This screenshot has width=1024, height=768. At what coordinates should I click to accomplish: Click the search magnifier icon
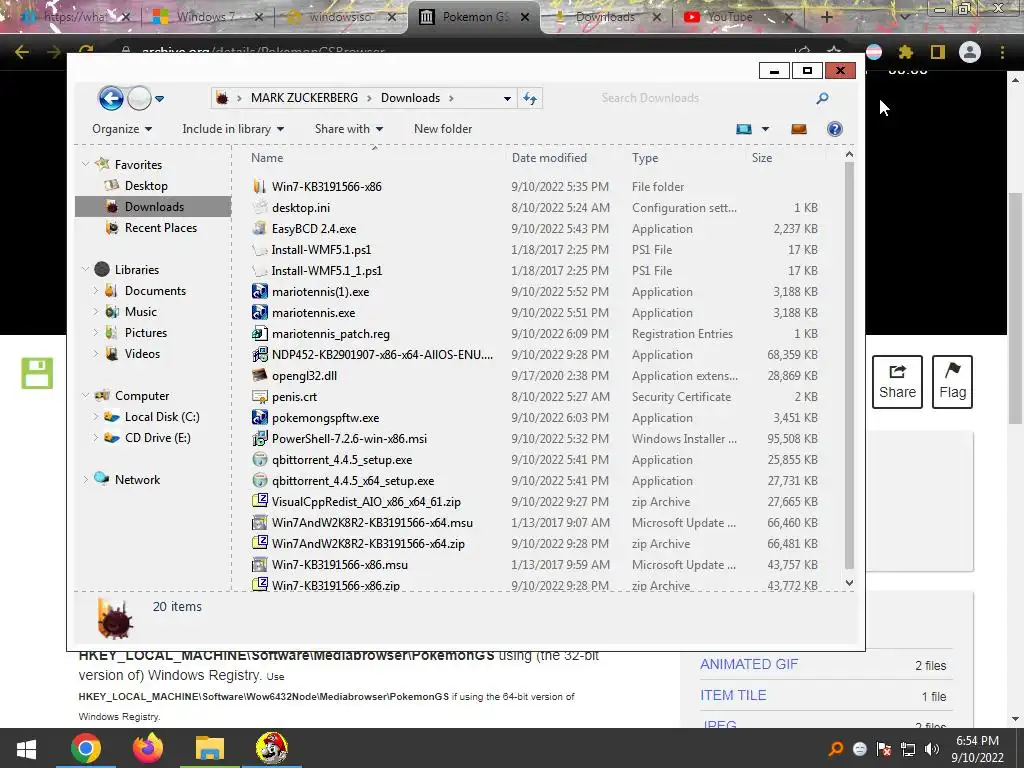[x=822, y=98]
